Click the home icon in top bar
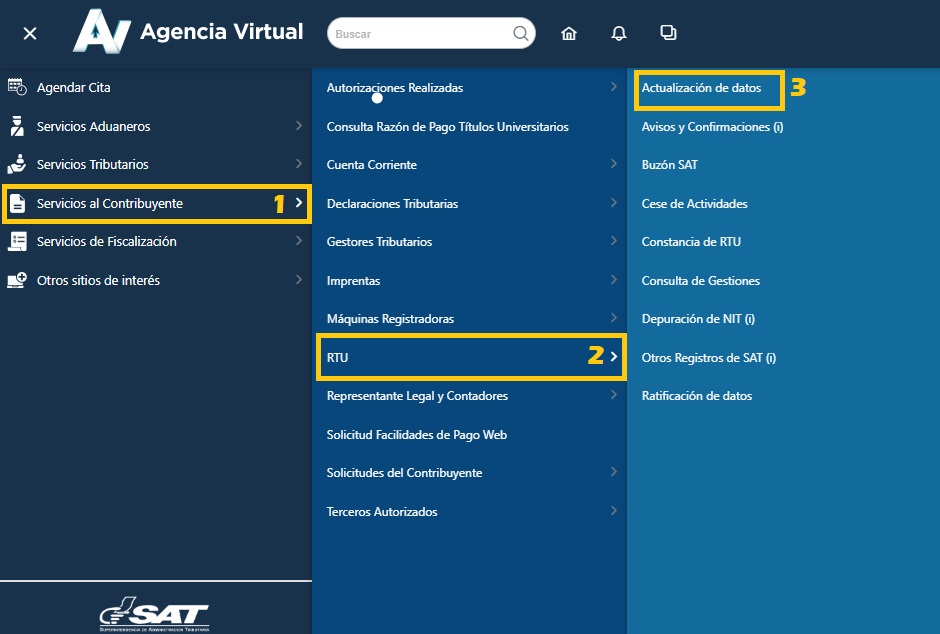 pyautogui.click(x=569, y=34)
